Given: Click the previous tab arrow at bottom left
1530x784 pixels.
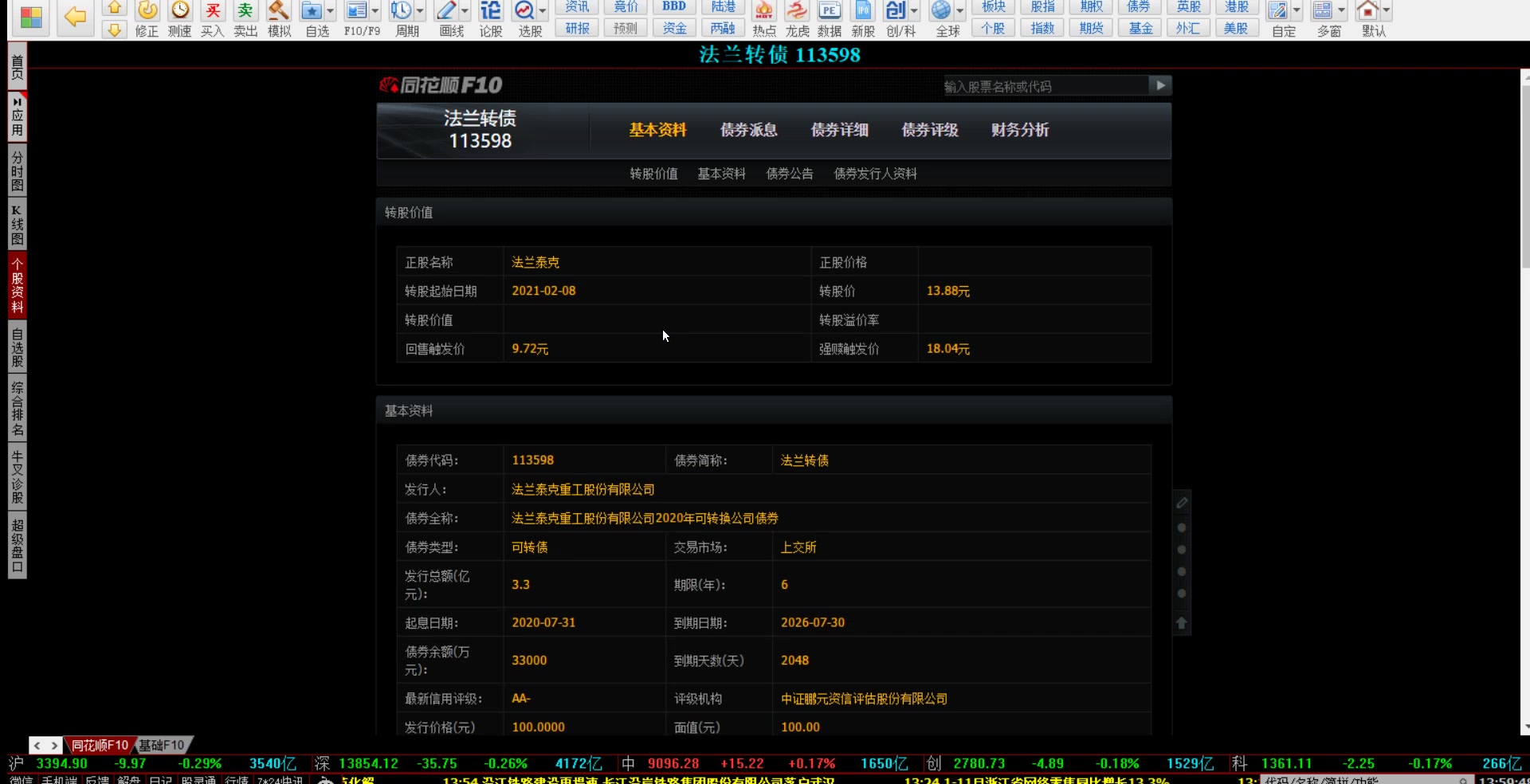Looking at the screenshot, I should 37,745.
